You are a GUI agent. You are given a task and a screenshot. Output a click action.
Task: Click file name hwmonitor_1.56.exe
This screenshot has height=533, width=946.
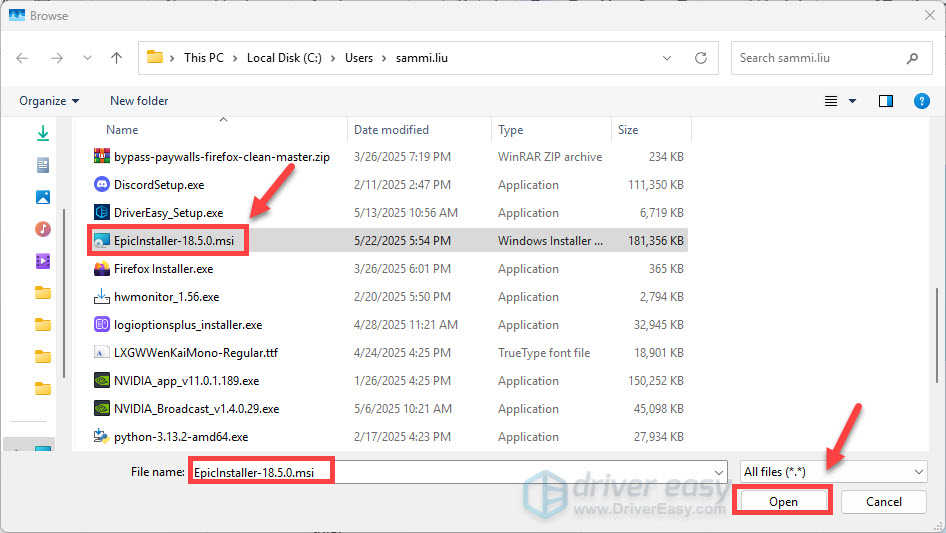tap(167, 296)
